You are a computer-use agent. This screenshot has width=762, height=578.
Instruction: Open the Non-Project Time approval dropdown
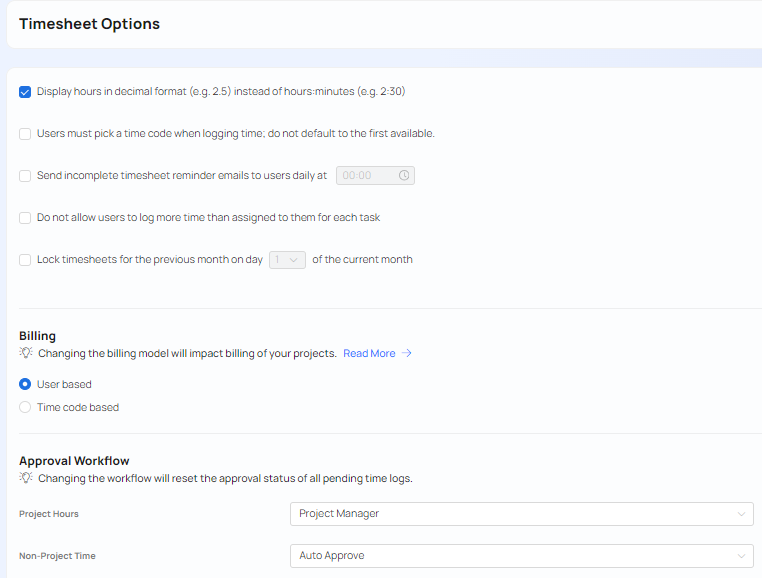[x=520, y=556]
